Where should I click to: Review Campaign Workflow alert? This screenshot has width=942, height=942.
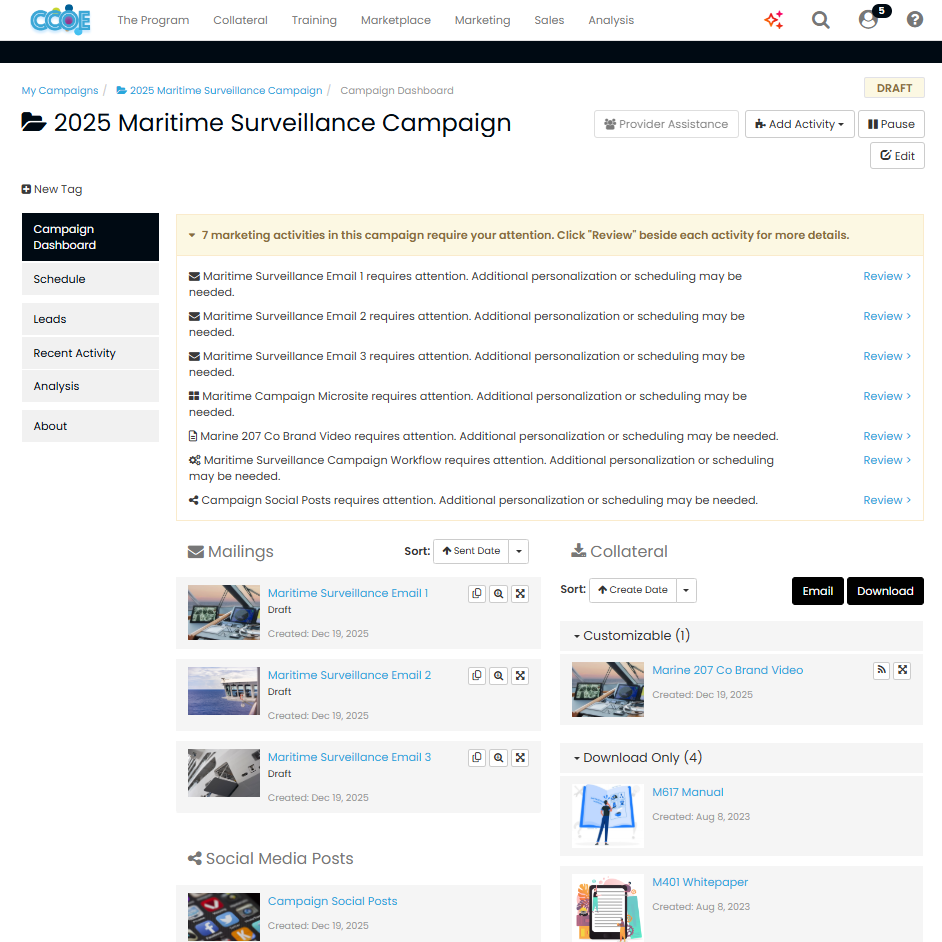[887, 460]
